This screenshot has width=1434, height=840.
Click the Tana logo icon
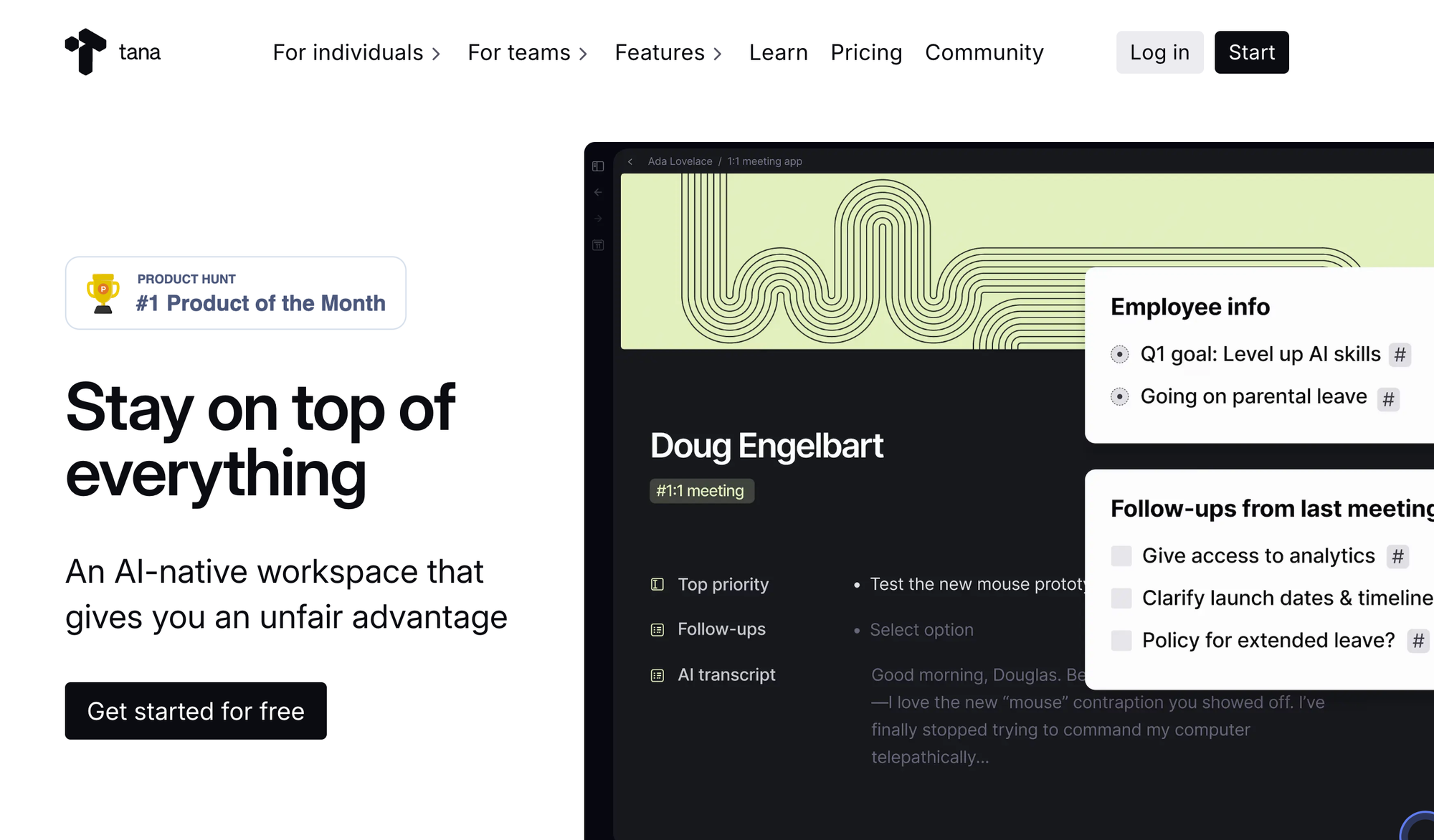point(85,52)
